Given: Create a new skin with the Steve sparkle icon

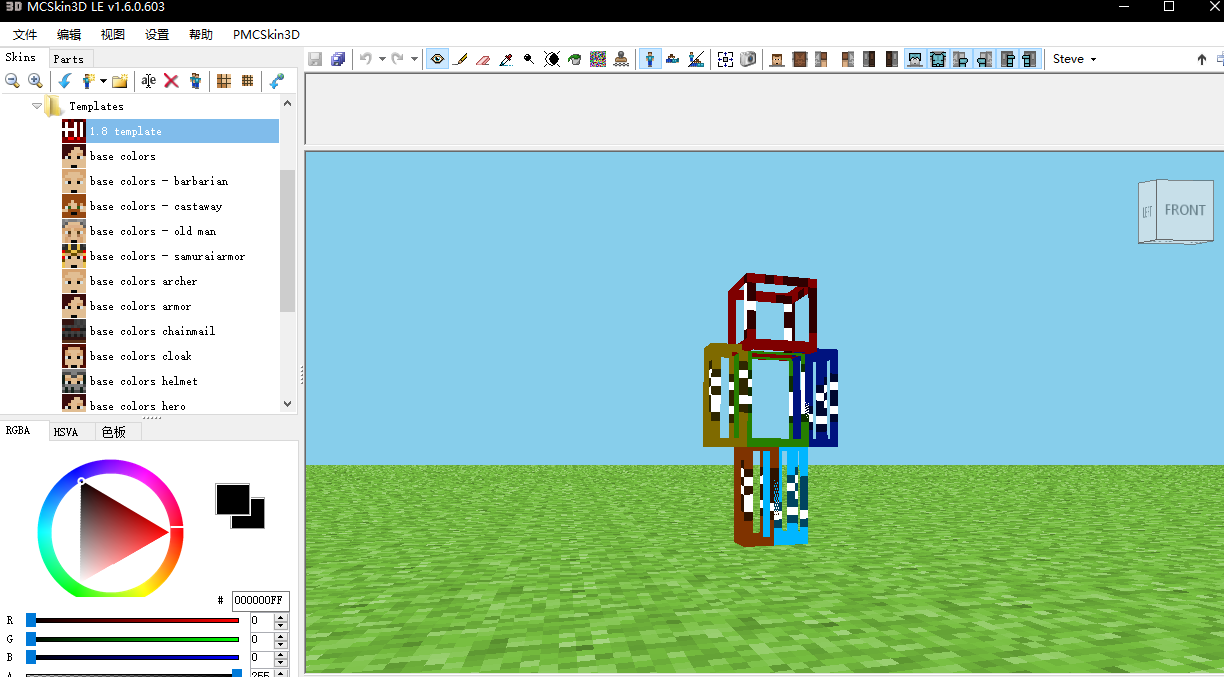Looking at the screenshot, I should 89,81.
